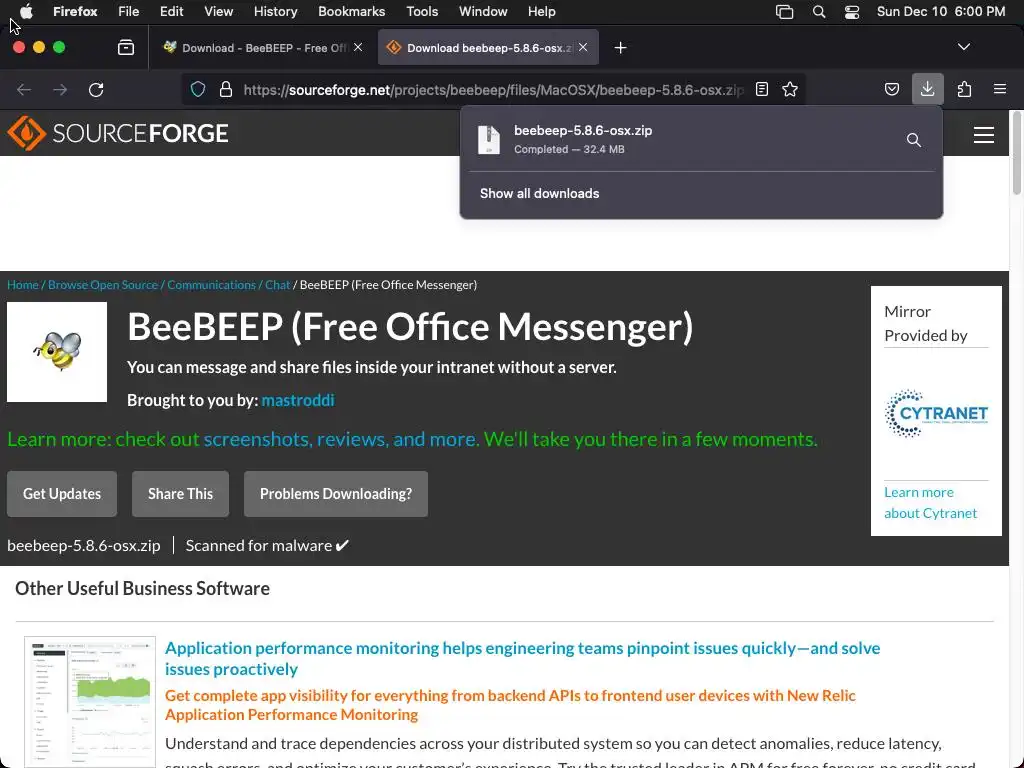Click the BeeBEEP bee project thumbnail

(x=57, y=352)
